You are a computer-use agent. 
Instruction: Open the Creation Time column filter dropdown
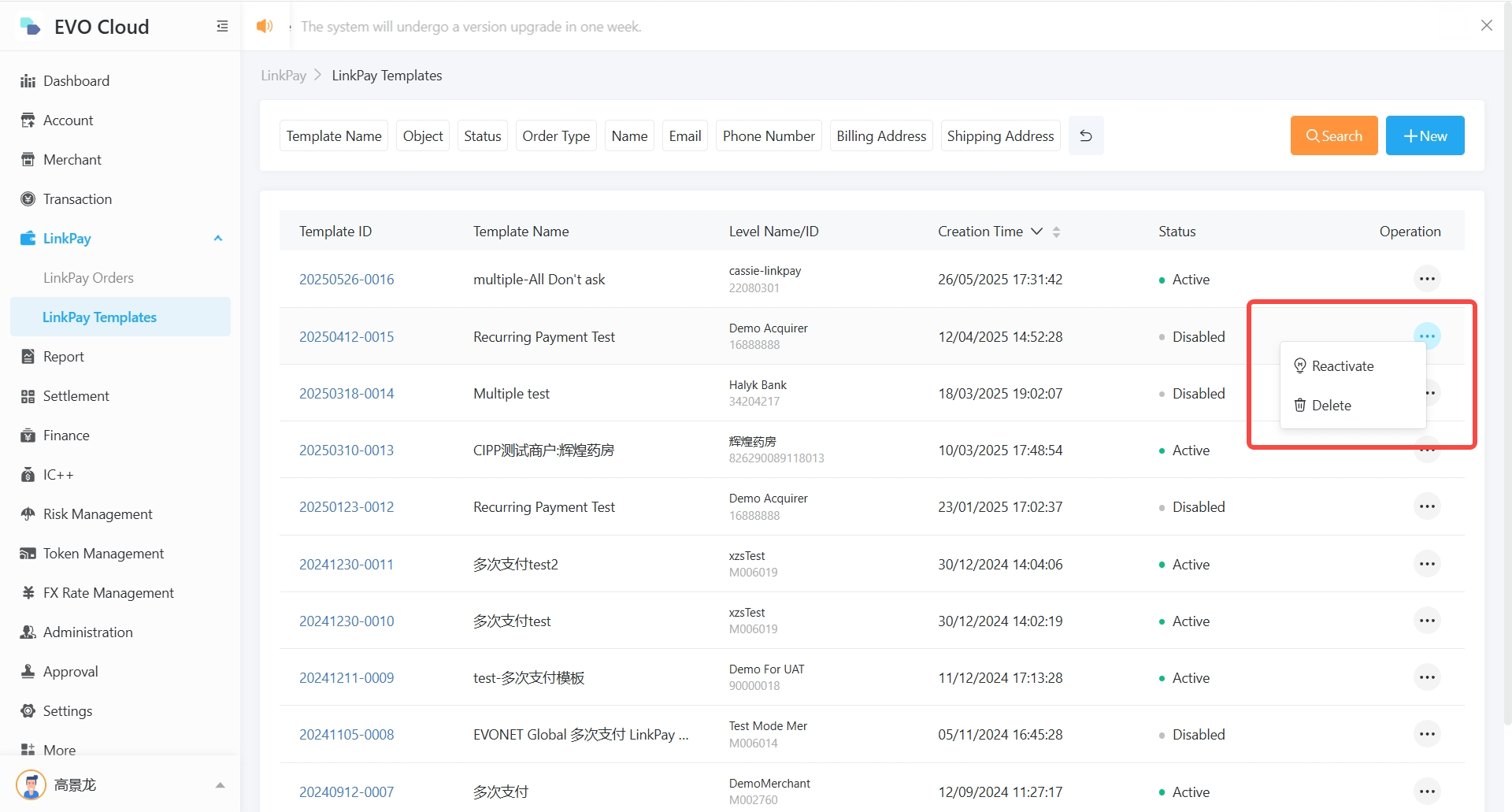click(x=1037, y=232)
